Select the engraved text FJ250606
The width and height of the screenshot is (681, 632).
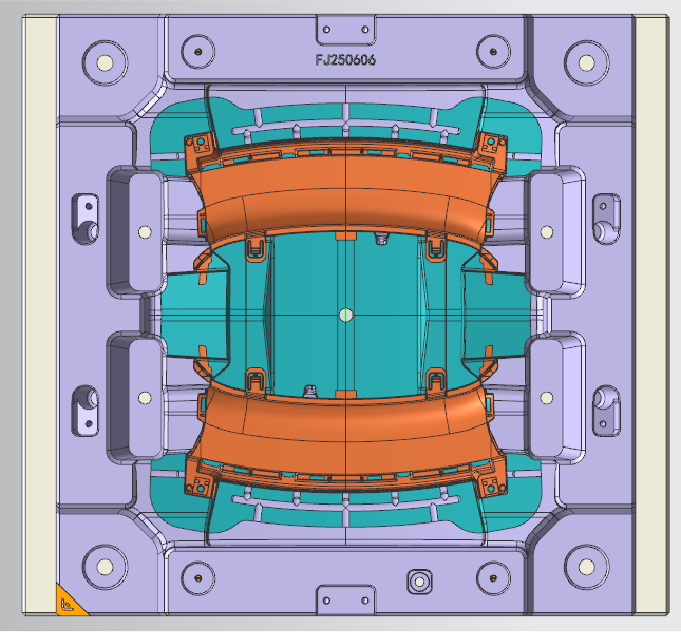click(x=346, y=60)
